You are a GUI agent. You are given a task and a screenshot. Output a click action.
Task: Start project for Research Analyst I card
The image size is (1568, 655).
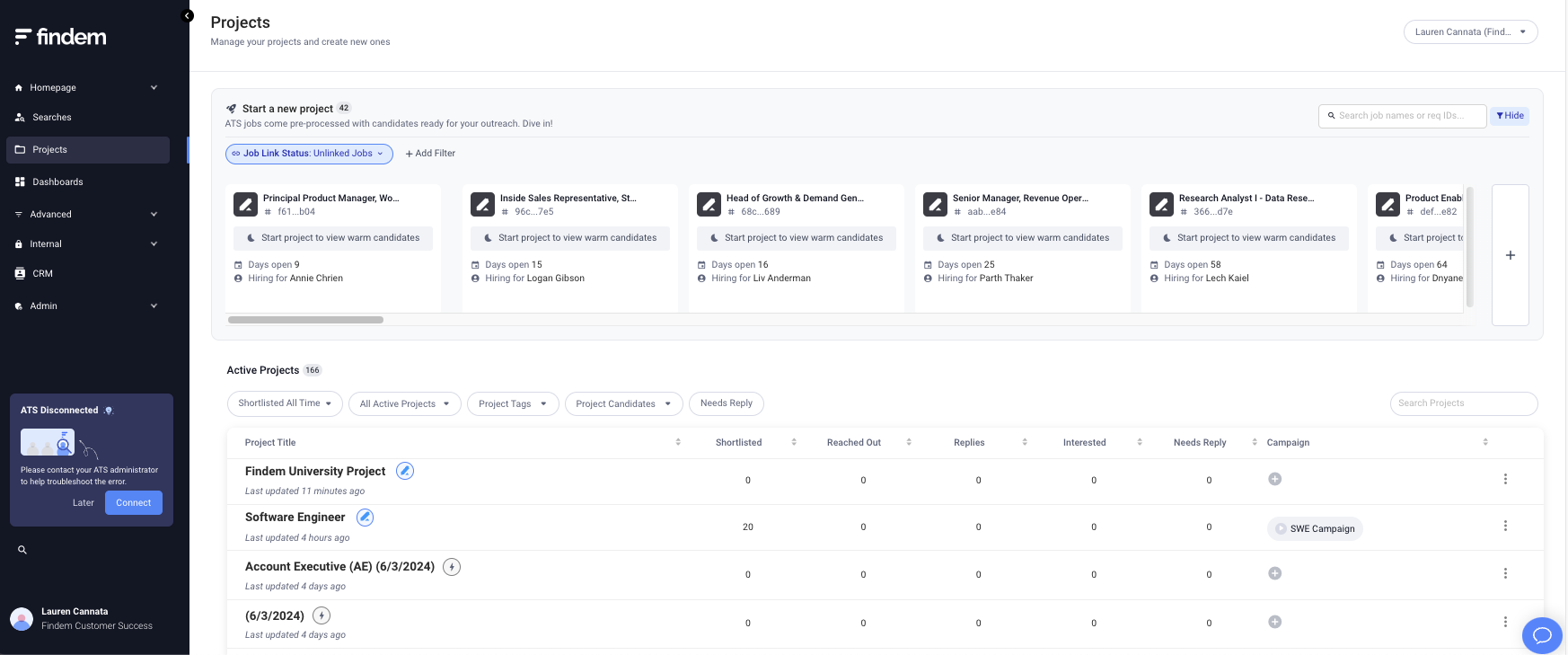(1249, 238)
